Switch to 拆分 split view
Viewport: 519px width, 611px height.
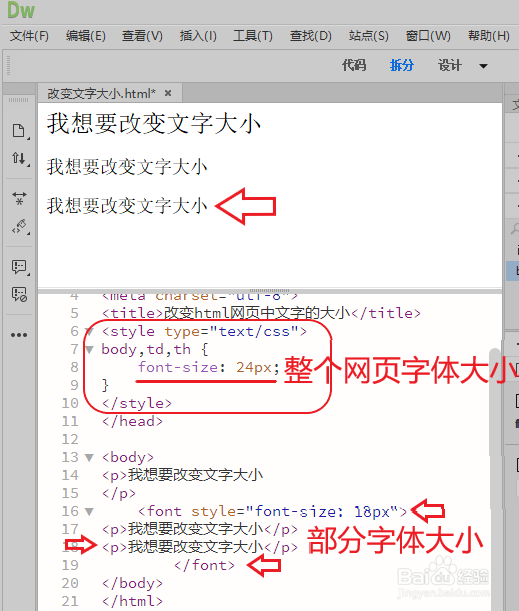pyautogui.click(x=401, y=65)
